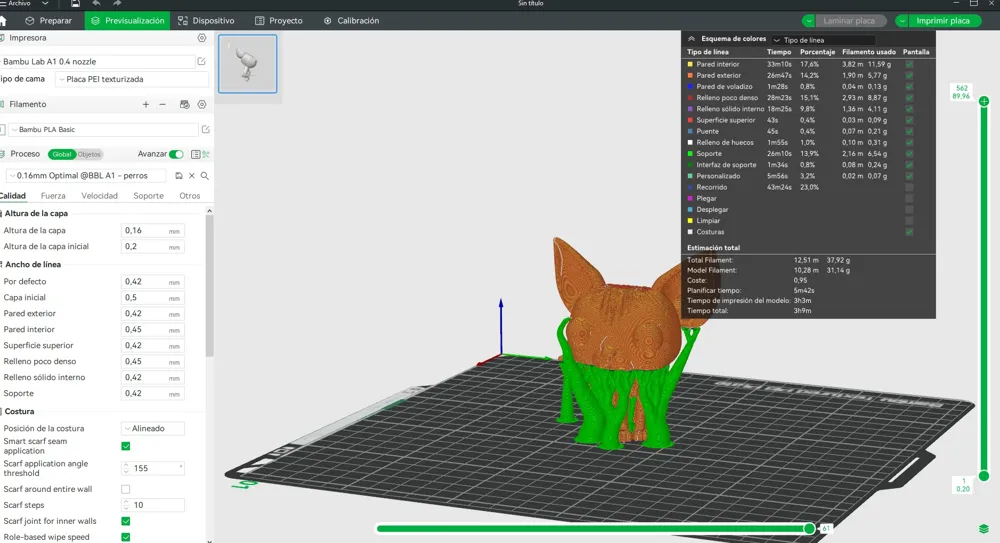
Task: Click the lower vertical layer slider handle
Action: pos(984,475)
